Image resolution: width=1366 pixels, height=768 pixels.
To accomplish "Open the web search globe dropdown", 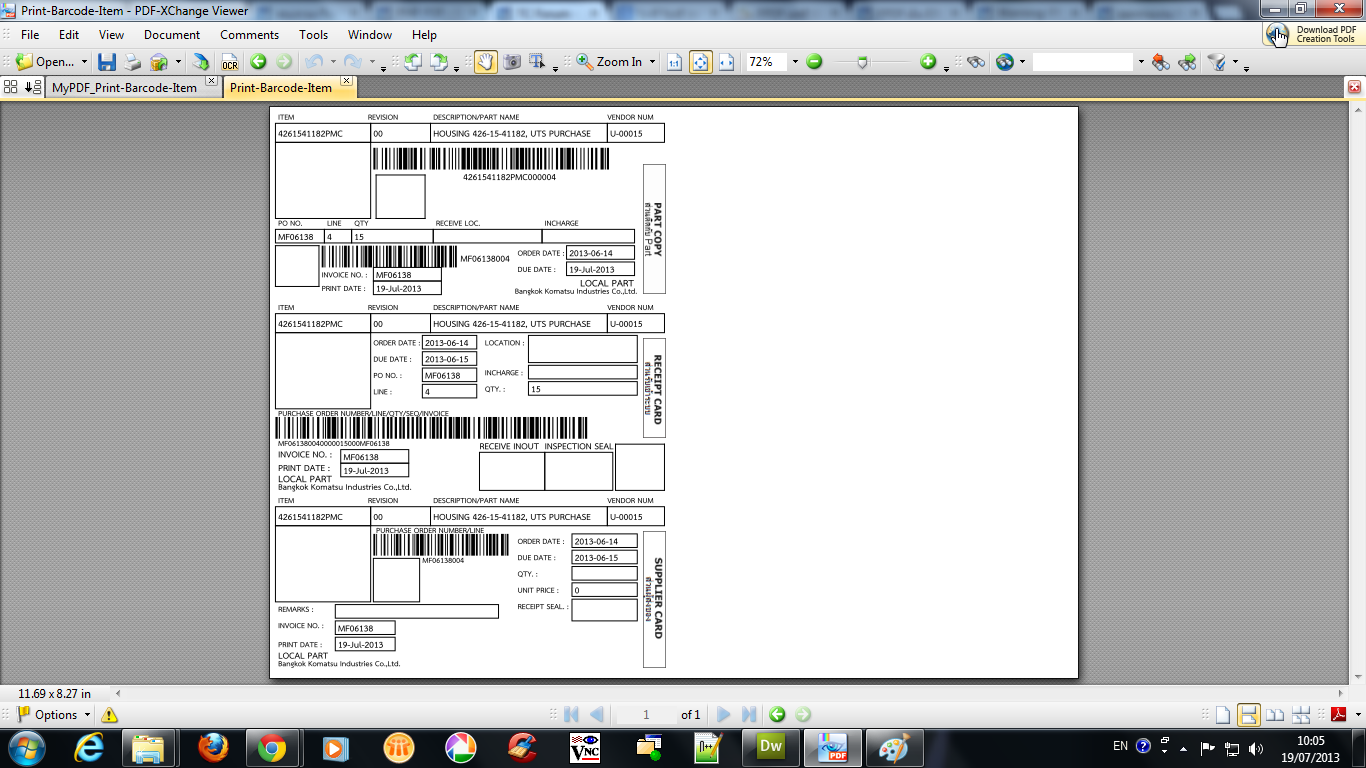I will 1023,62.
